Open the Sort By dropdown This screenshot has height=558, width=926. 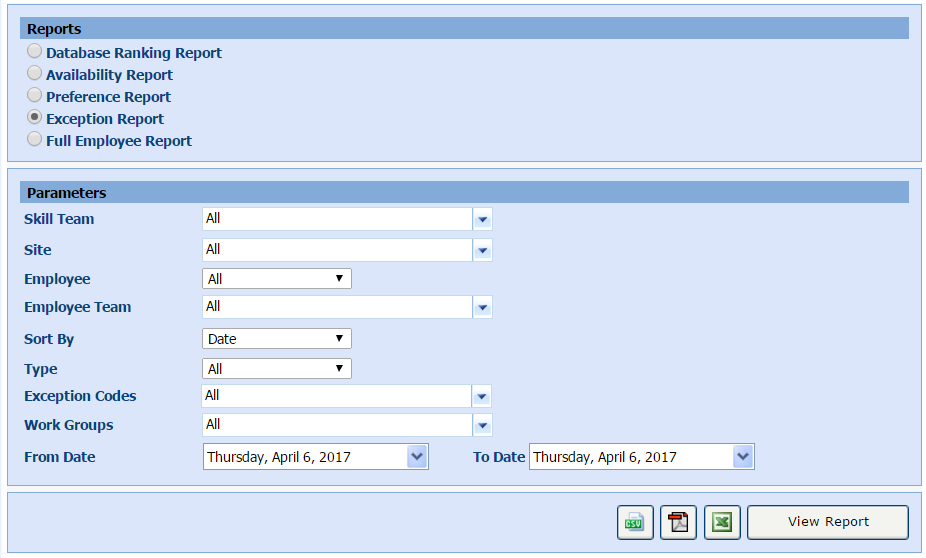click(276, 339)
